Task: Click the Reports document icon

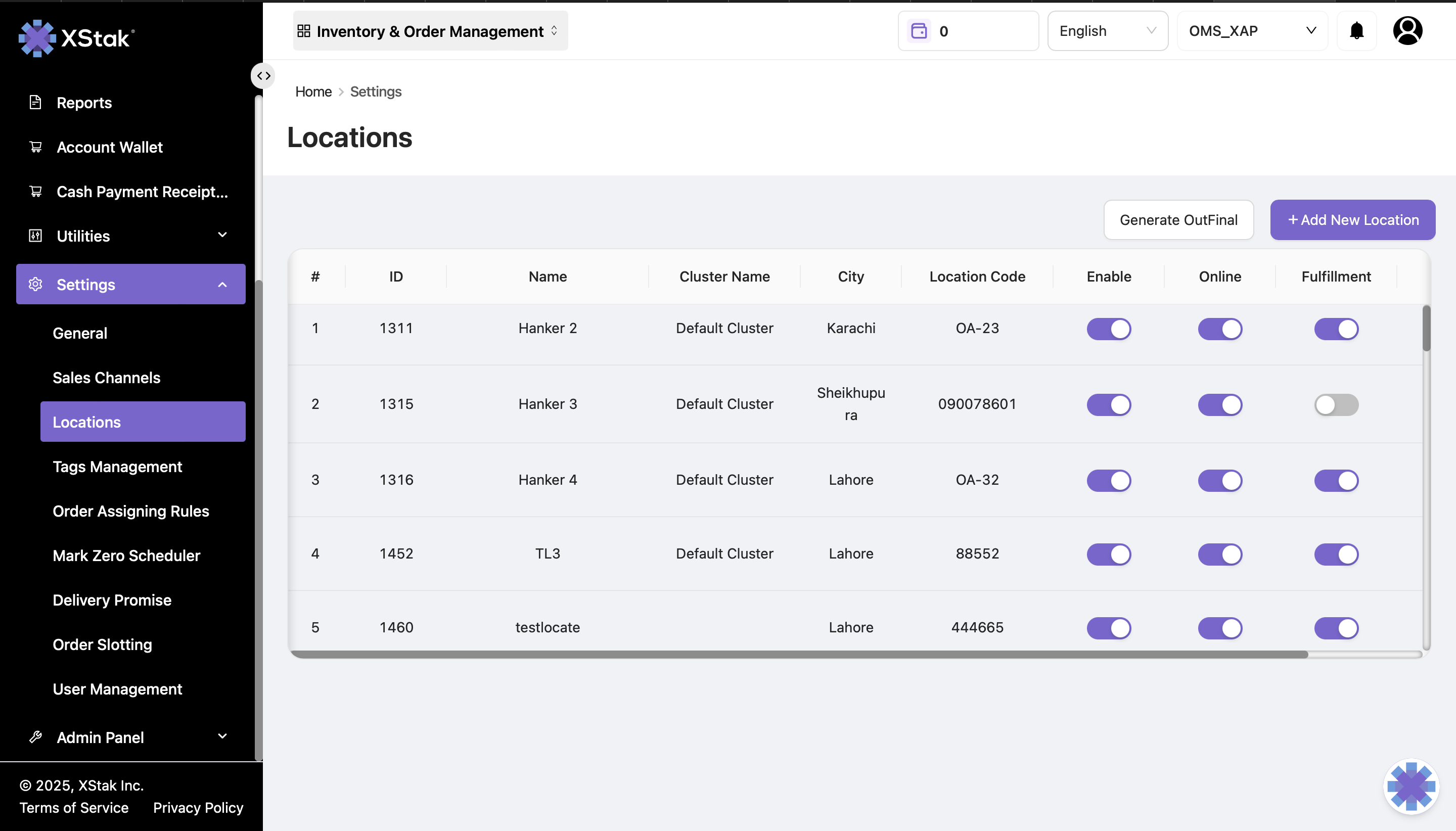Action: click(35, 102)
